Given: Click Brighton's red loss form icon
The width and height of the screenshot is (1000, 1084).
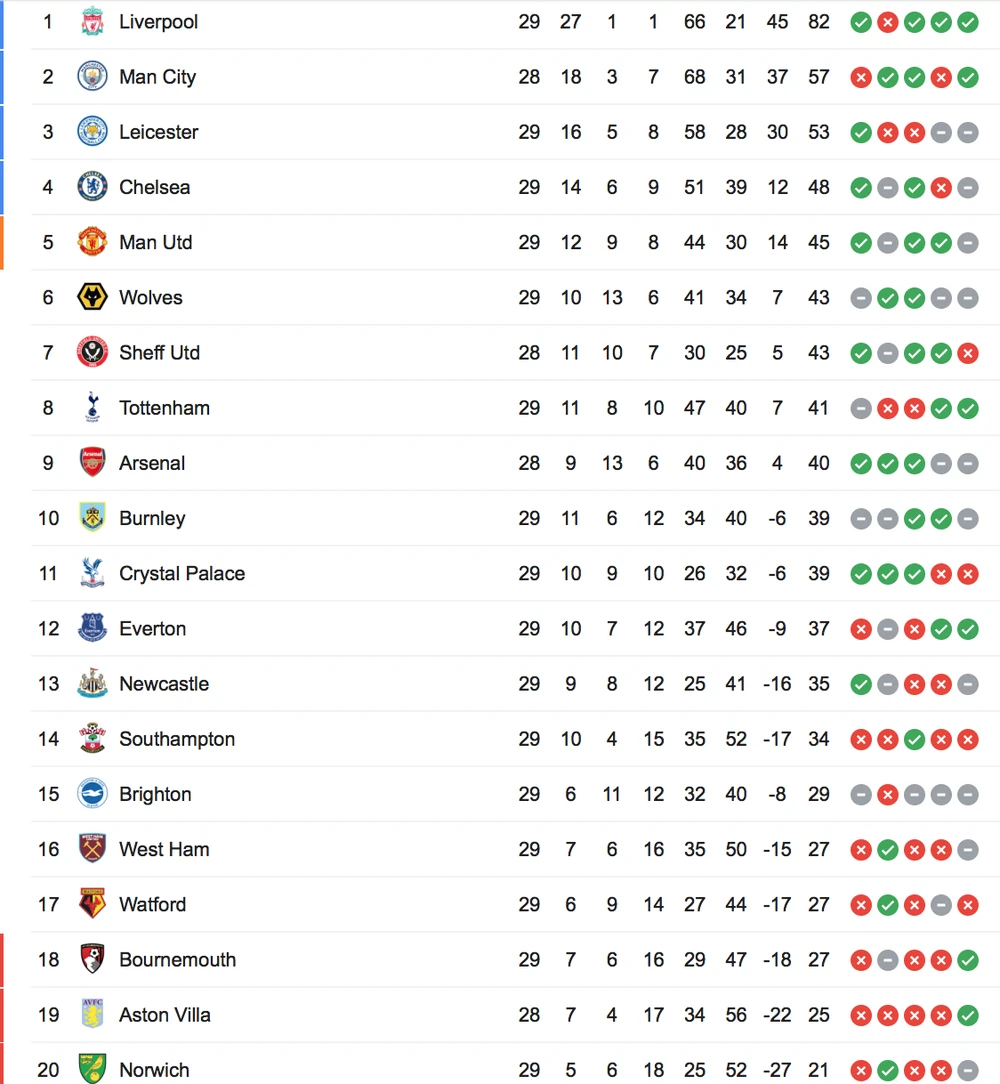Looking at the screenshot, I should tap(887, 795).
